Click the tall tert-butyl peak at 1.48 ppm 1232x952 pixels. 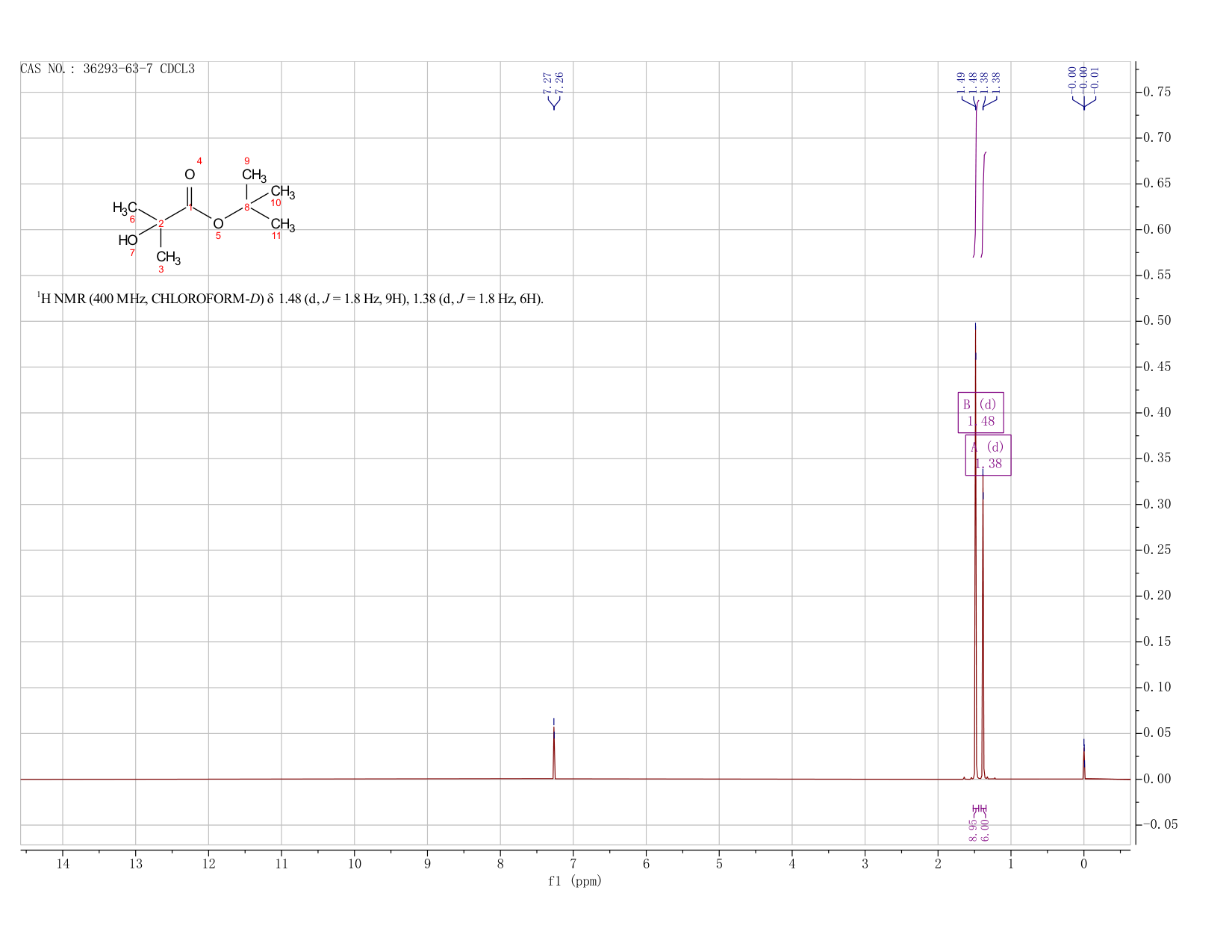click(x=975, y=553)
